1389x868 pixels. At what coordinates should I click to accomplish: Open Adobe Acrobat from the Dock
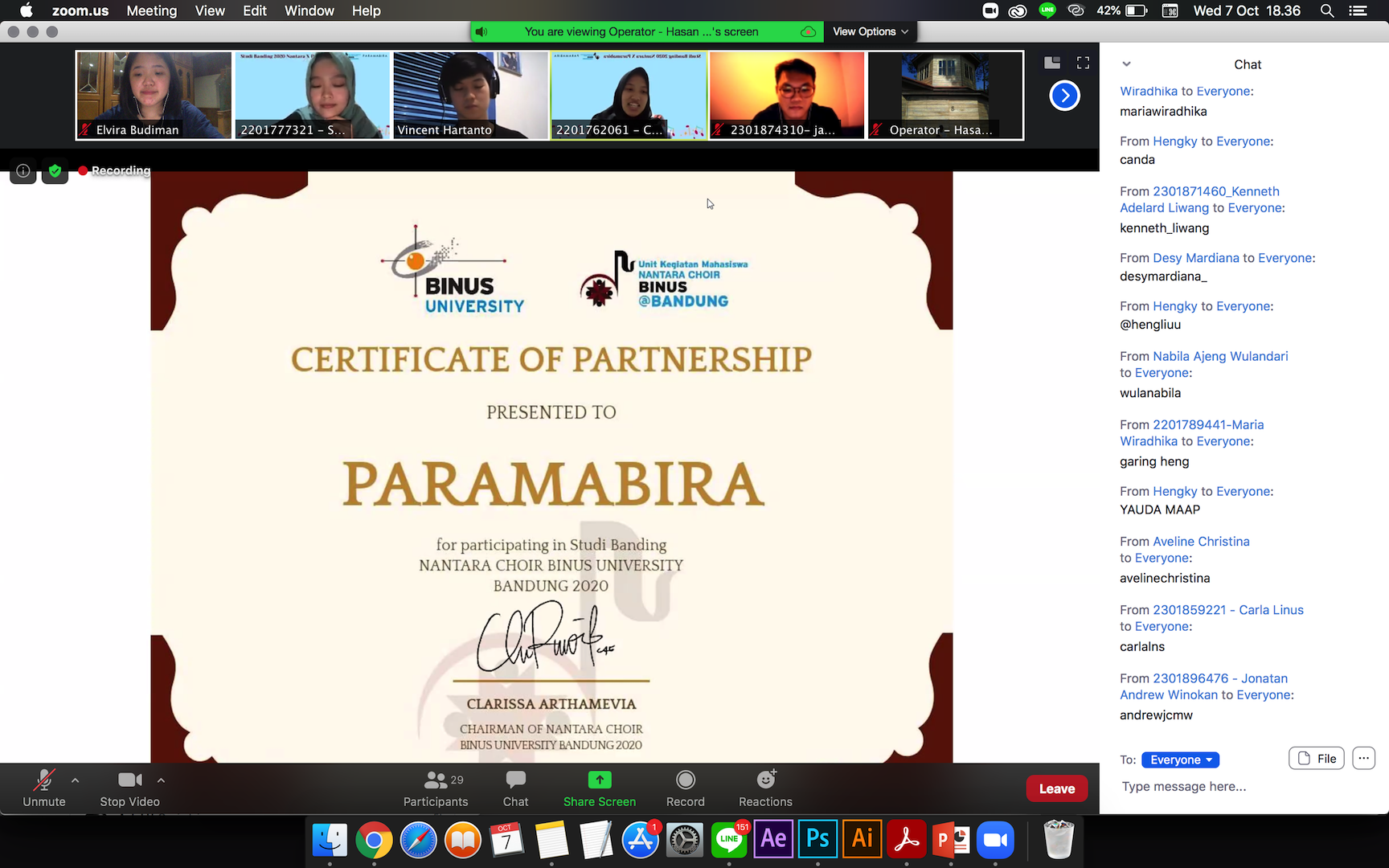tap(907, 840)
